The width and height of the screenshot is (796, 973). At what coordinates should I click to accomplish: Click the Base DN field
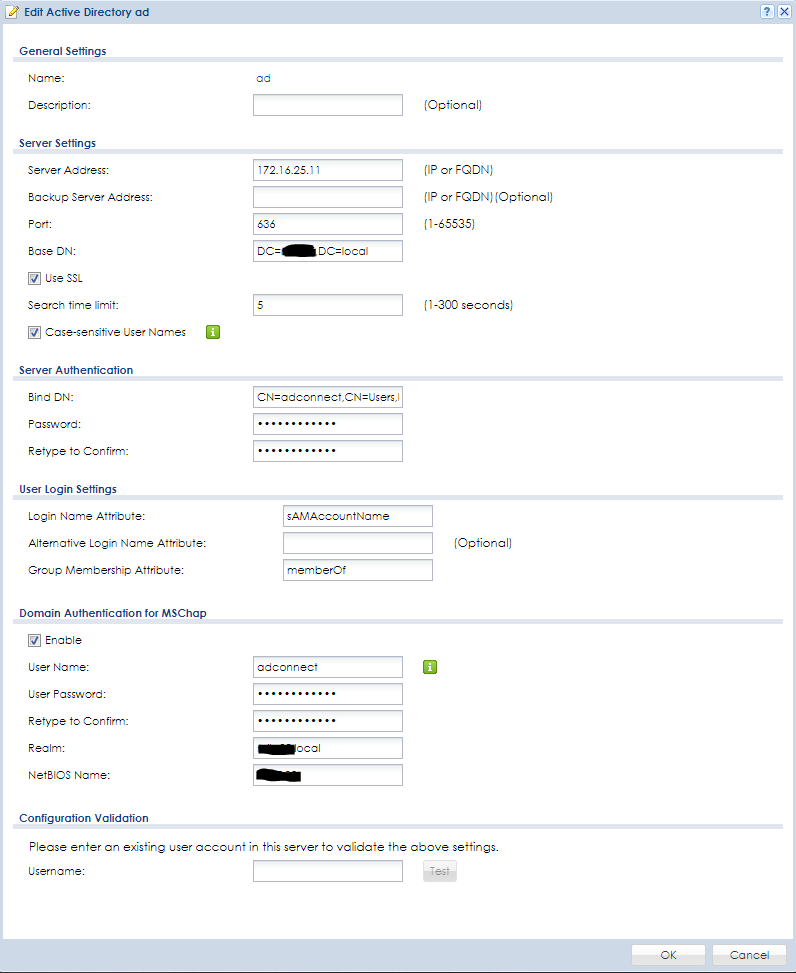(x=328, y=251)
